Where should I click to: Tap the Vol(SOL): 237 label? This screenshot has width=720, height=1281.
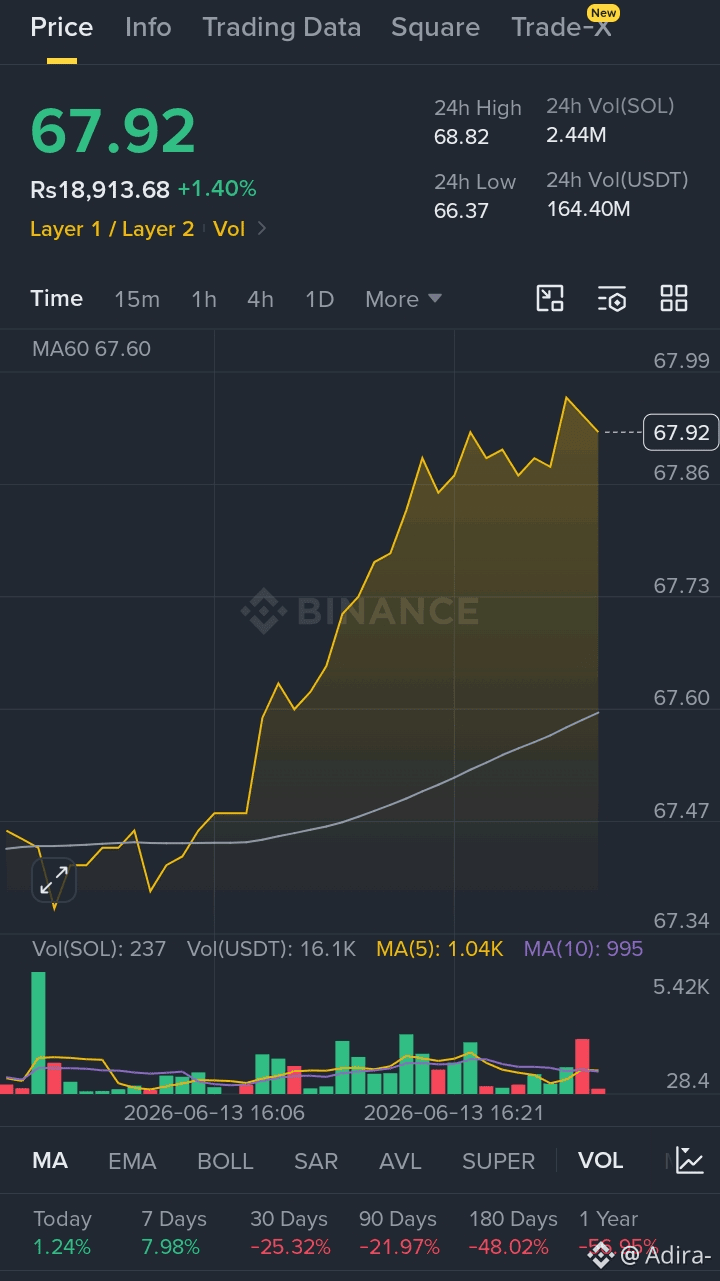point(99,948)
